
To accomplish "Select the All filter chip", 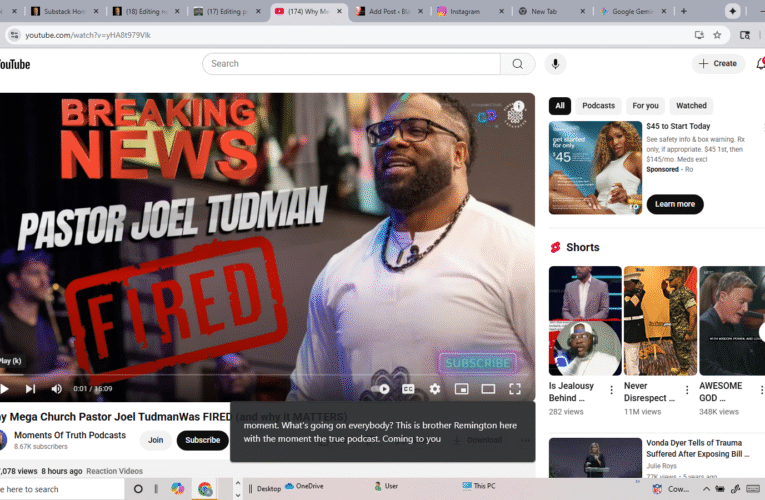I will (x=560, y=105).
